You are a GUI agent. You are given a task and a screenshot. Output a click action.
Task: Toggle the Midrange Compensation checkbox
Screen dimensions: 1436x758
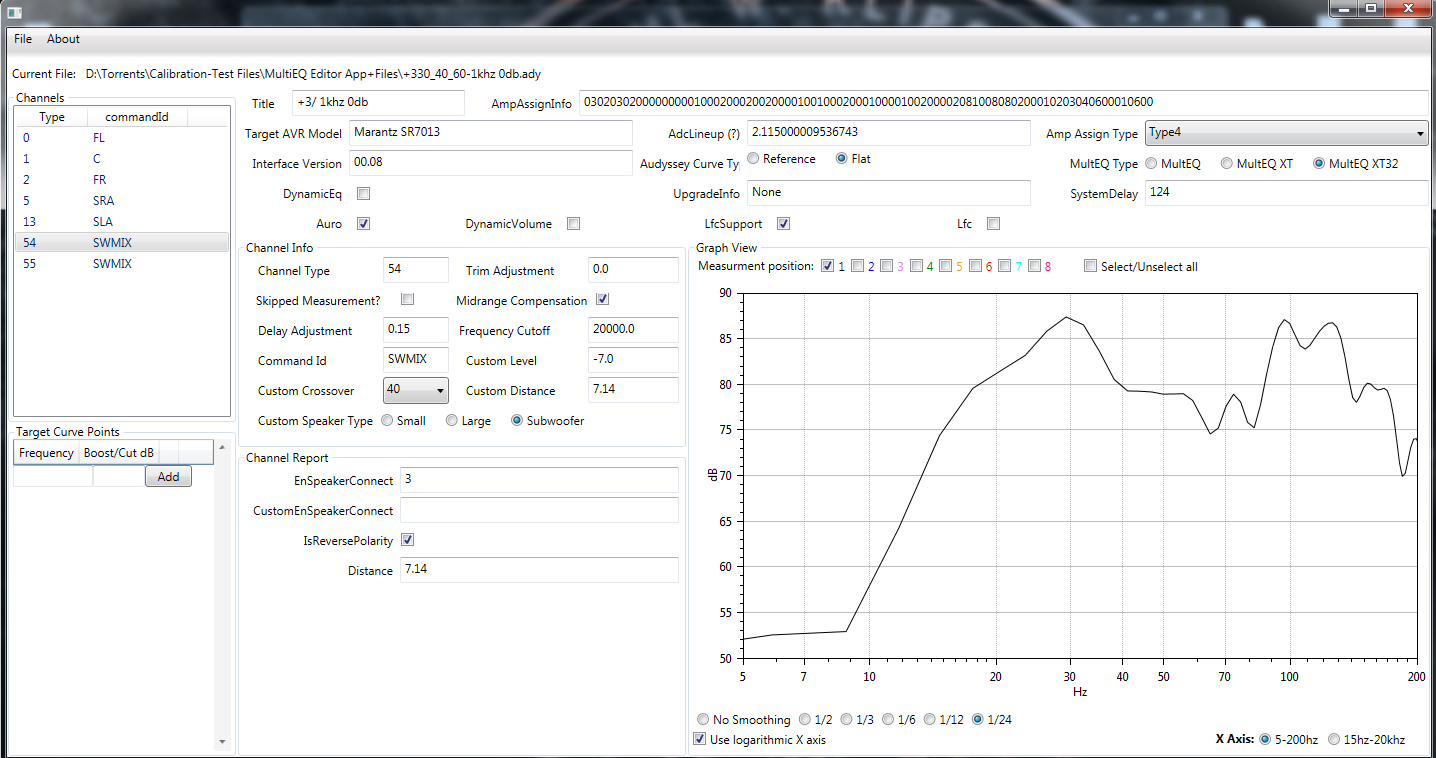click(x=603, y=300)
